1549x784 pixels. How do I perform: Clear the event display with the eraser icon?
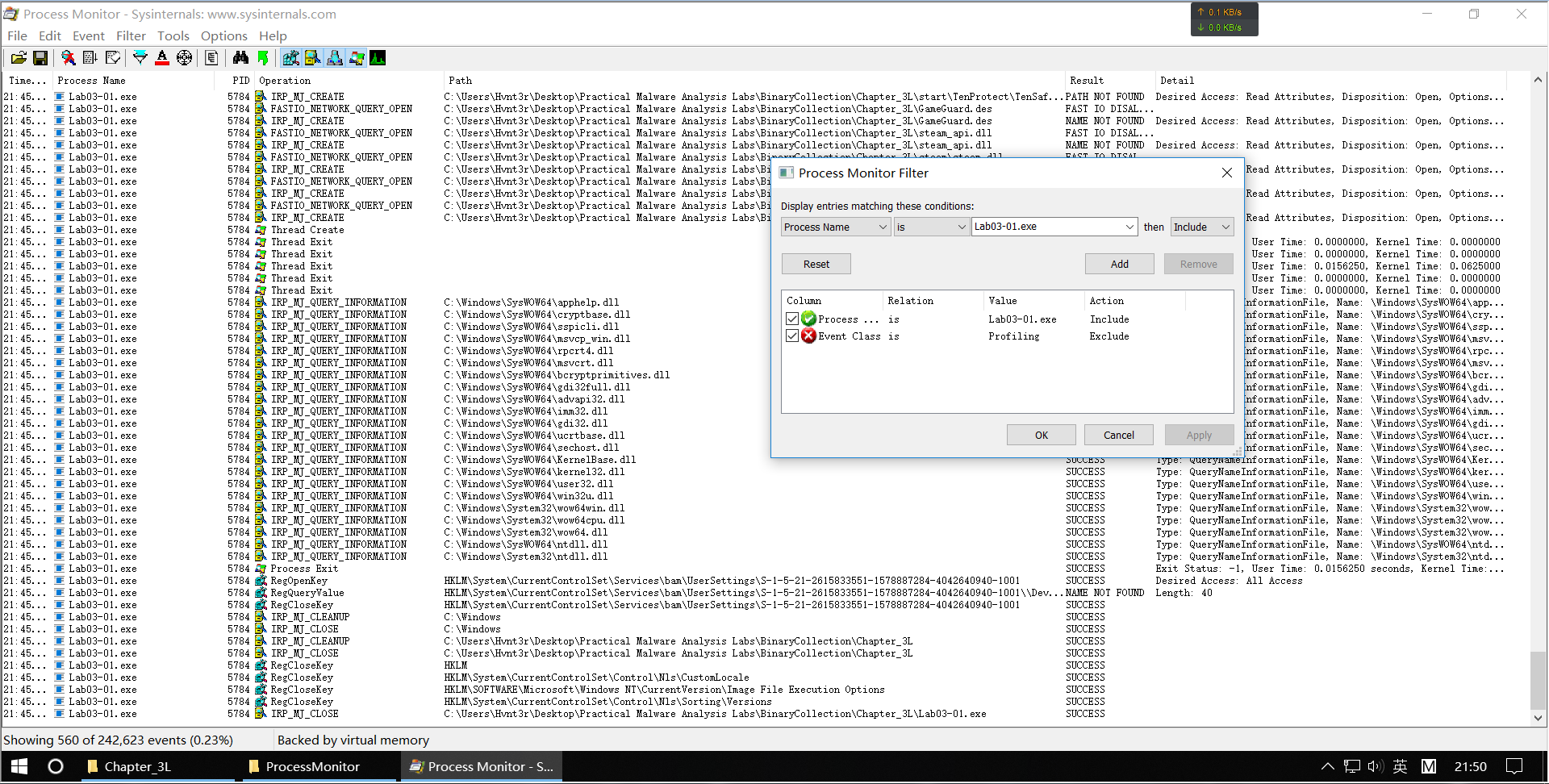(x=113, y=58)
